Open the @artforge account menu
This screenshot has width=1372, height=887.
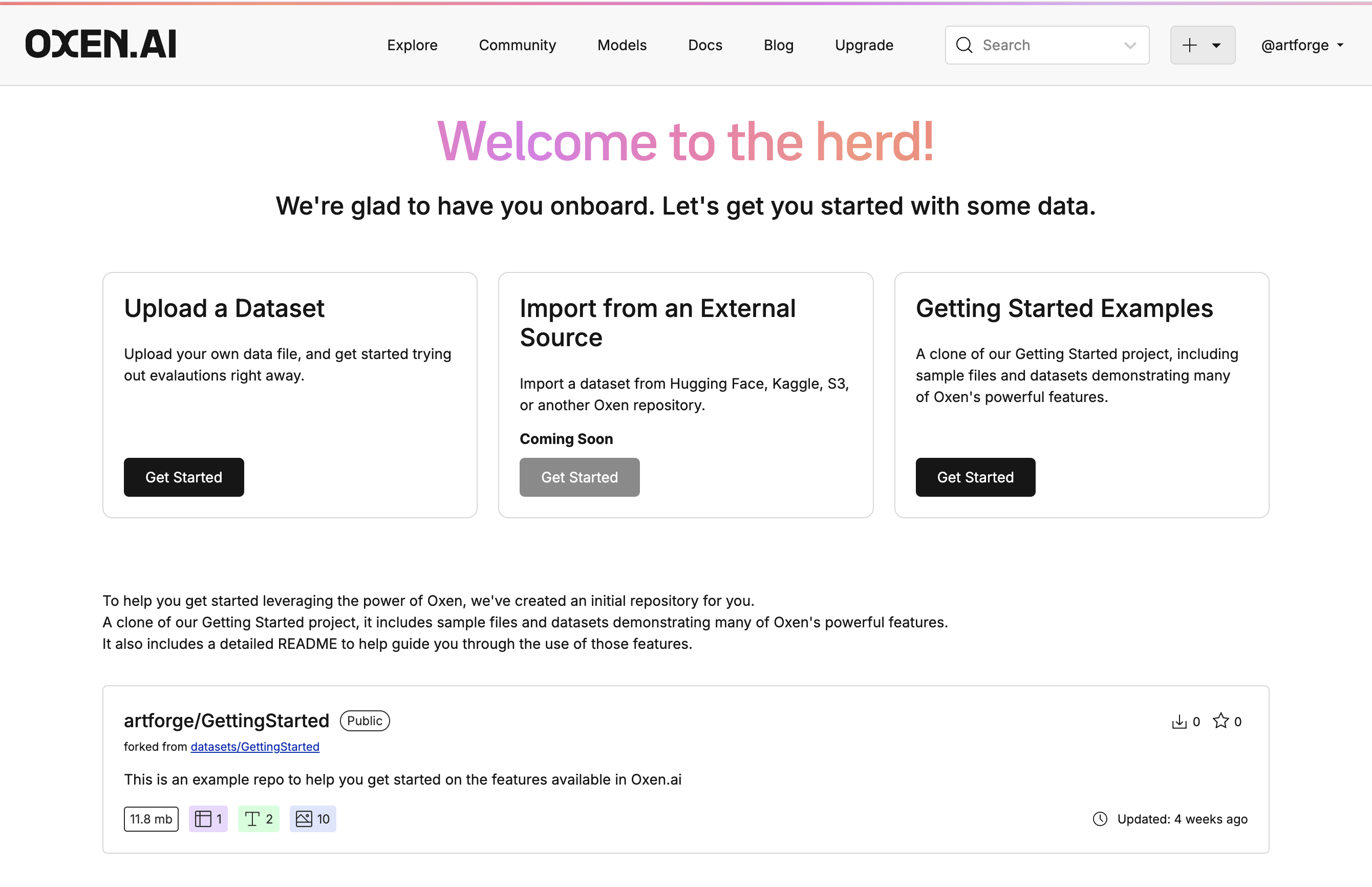[1302, 45]
